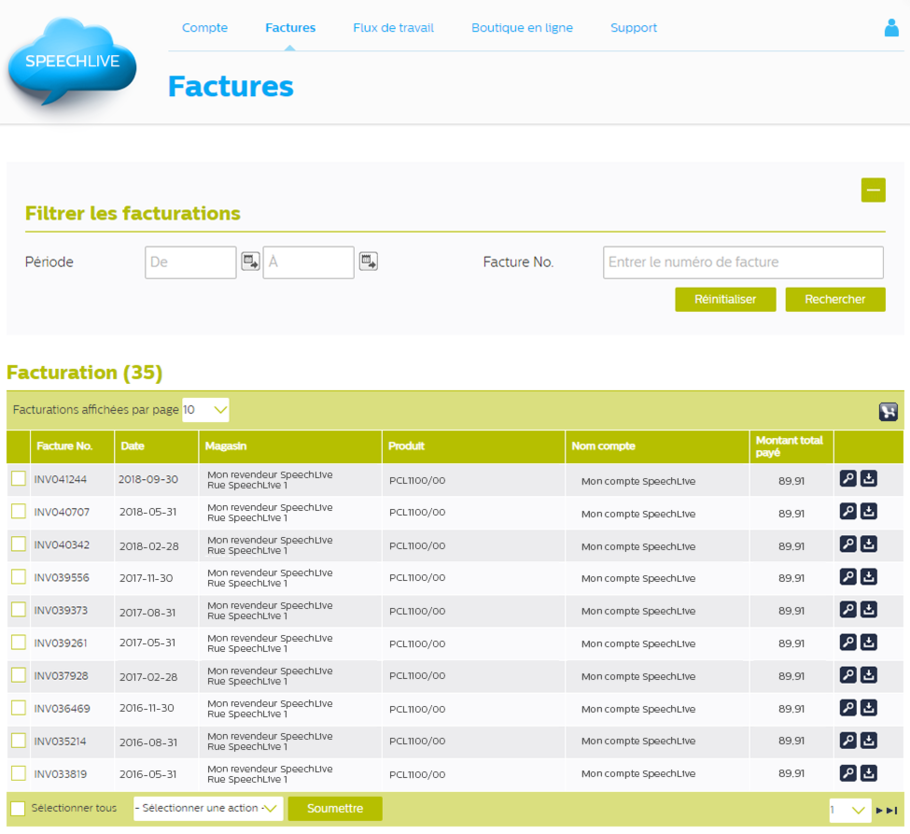Download invoice INV036469

click(868, 707)
